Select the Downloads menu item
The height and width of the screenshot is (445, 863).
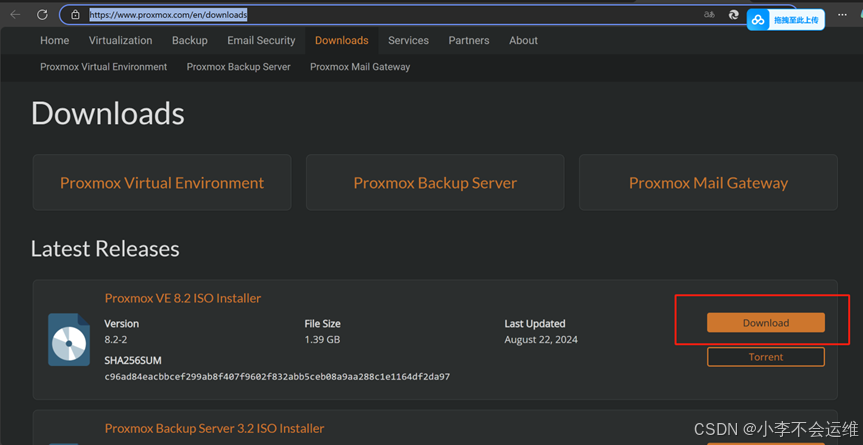(x=342, y=41)
